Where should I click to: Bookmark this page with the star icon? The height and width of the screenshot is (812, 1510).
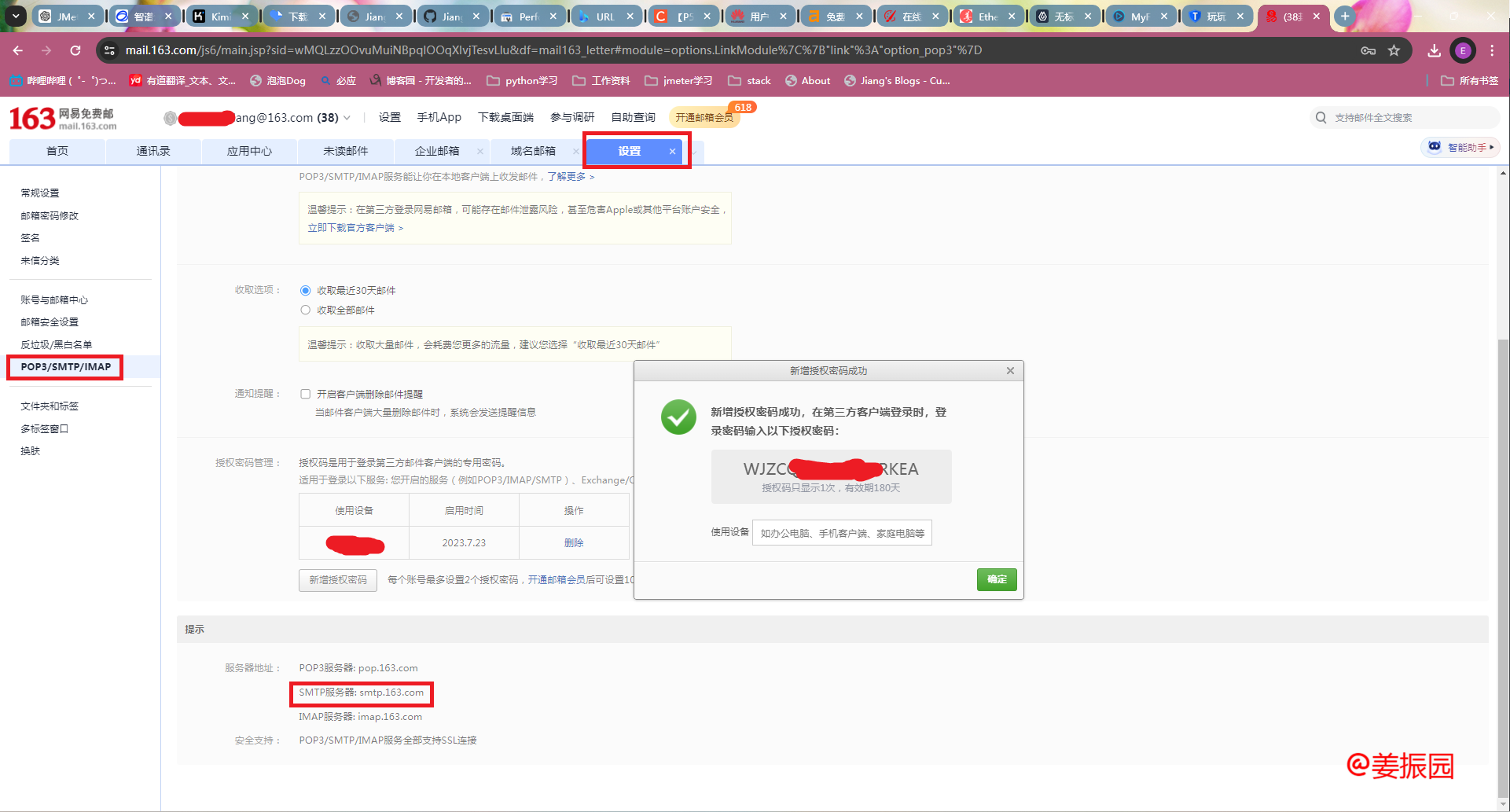click(1394, 50)
